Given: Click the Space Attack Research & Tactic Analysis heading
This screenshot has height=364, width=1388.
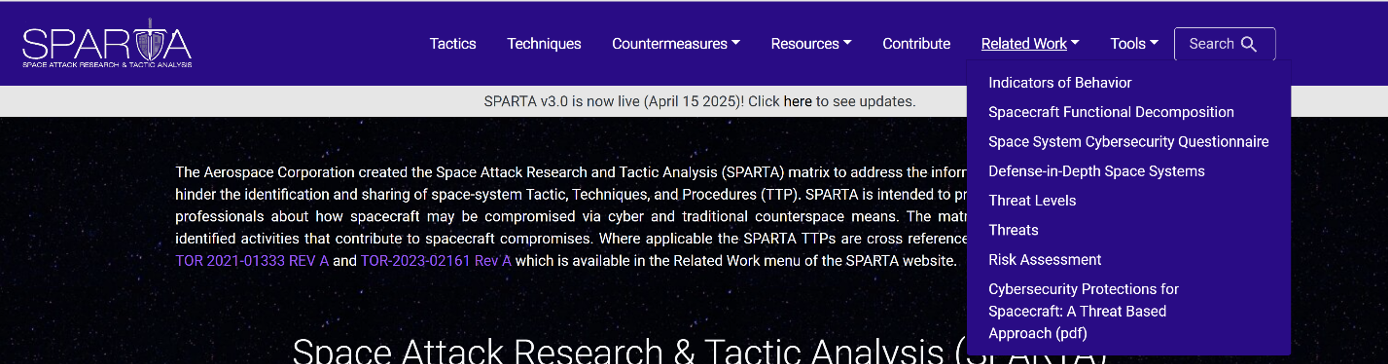Looking at the screenshot, I should [700, 350].
